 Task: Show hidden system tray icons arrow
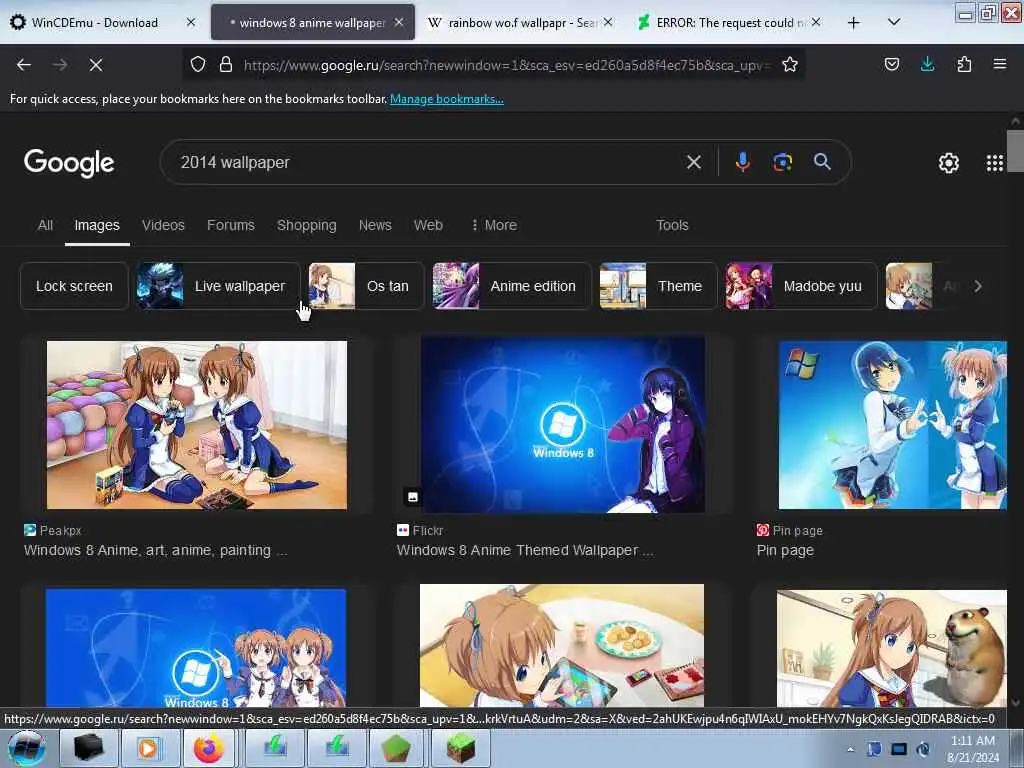pos(850,749)
